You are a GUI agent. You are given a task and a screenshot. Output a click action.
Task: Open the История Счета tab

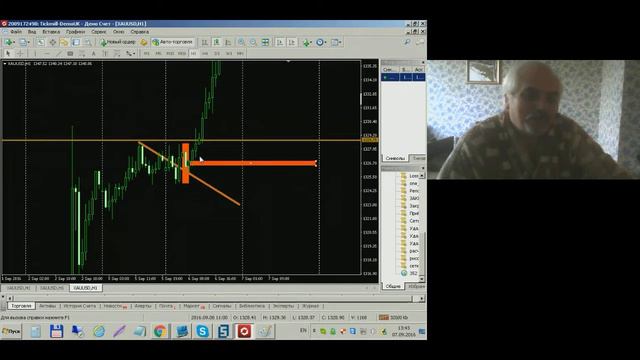point(79,306)
